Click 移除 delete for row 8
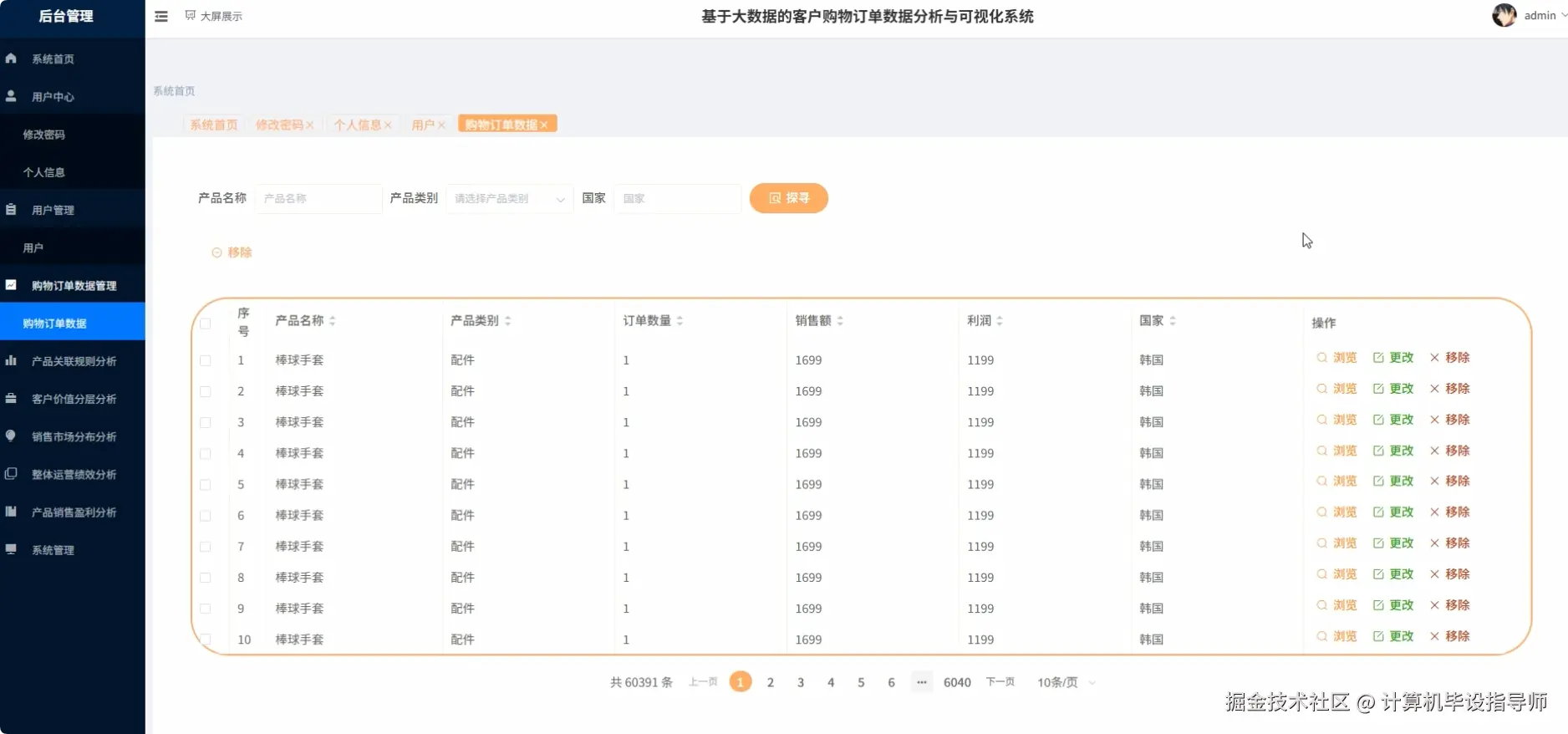The image size is (1568, 734). point(1449,574)
